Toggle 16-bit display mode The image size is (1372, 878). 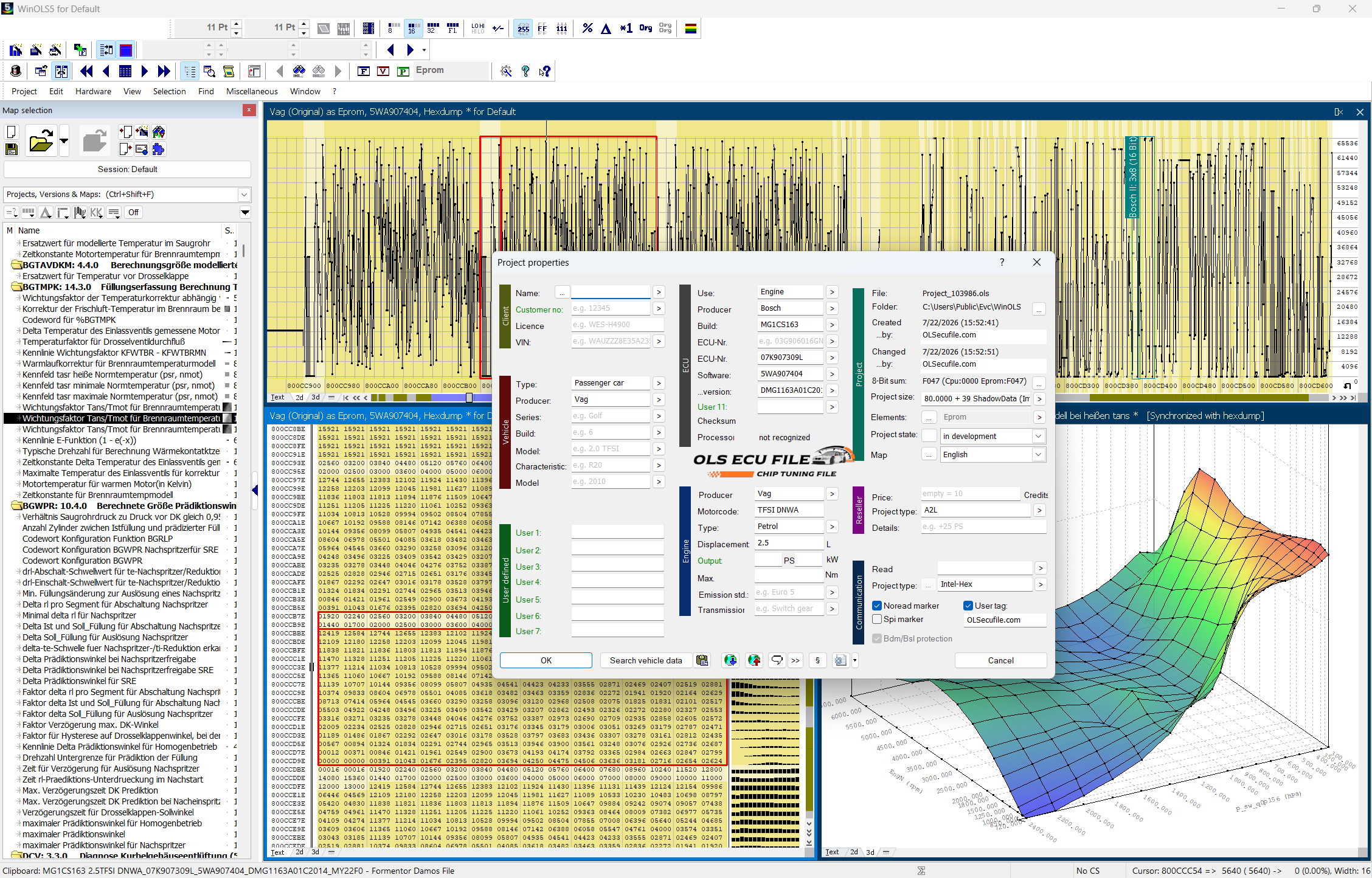414,28
